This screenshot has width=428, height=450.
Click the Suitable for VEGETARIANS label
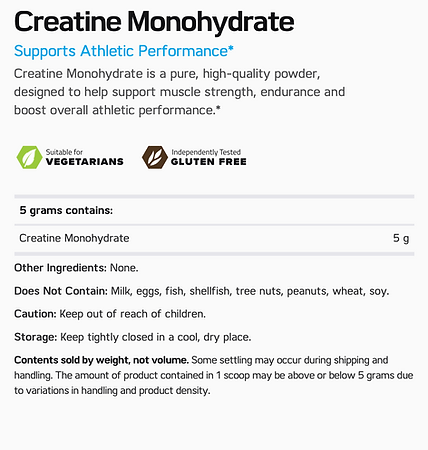tap(85, 157)
